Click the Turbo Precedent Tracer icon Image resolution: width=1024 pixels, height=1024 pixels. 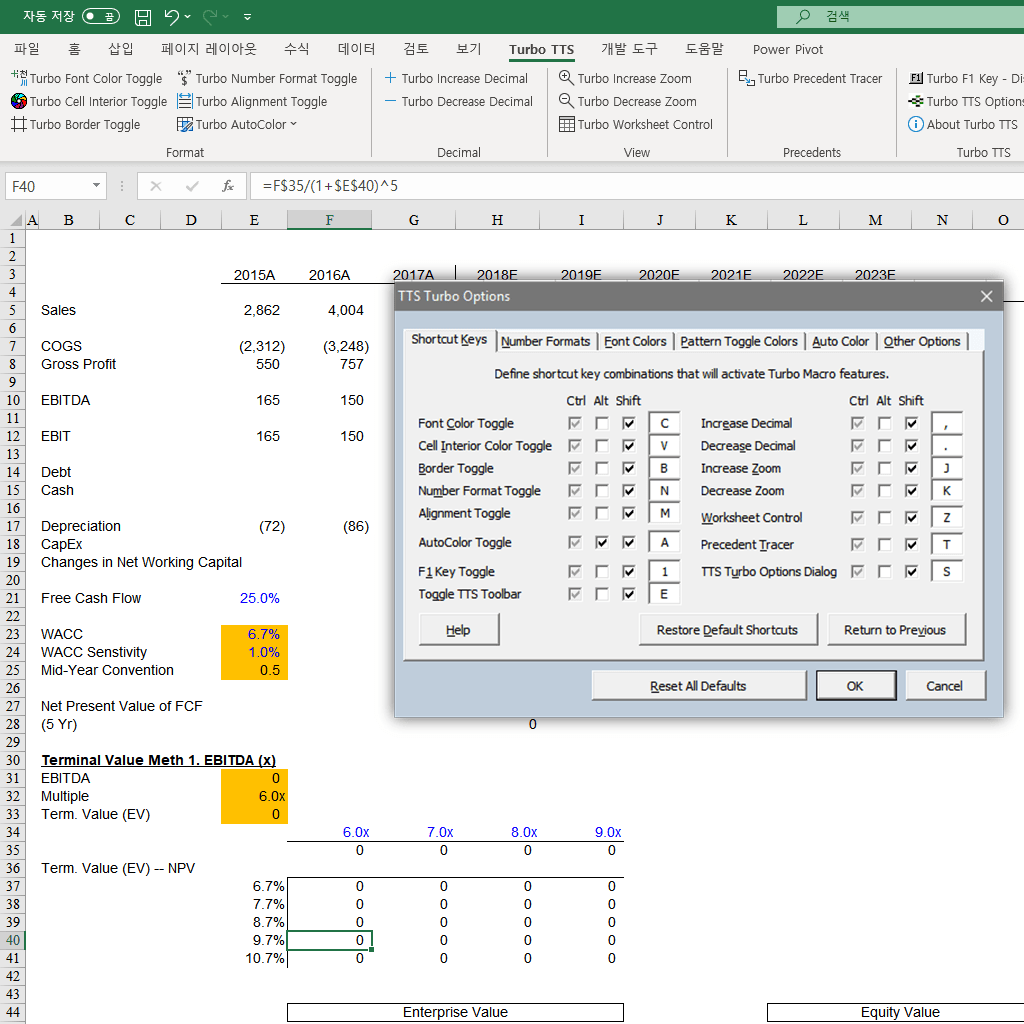coord(746,78)
